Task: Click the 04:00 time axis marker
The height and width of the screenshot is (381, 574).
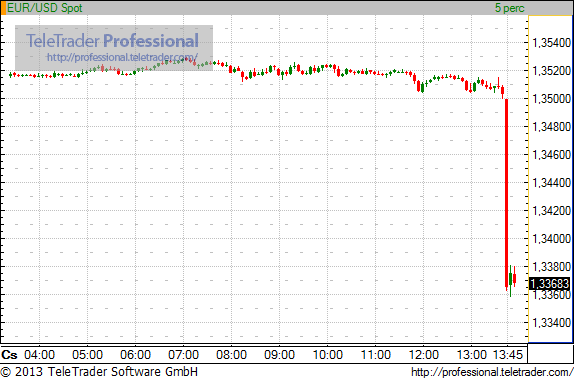Action: tap(40, 355)
